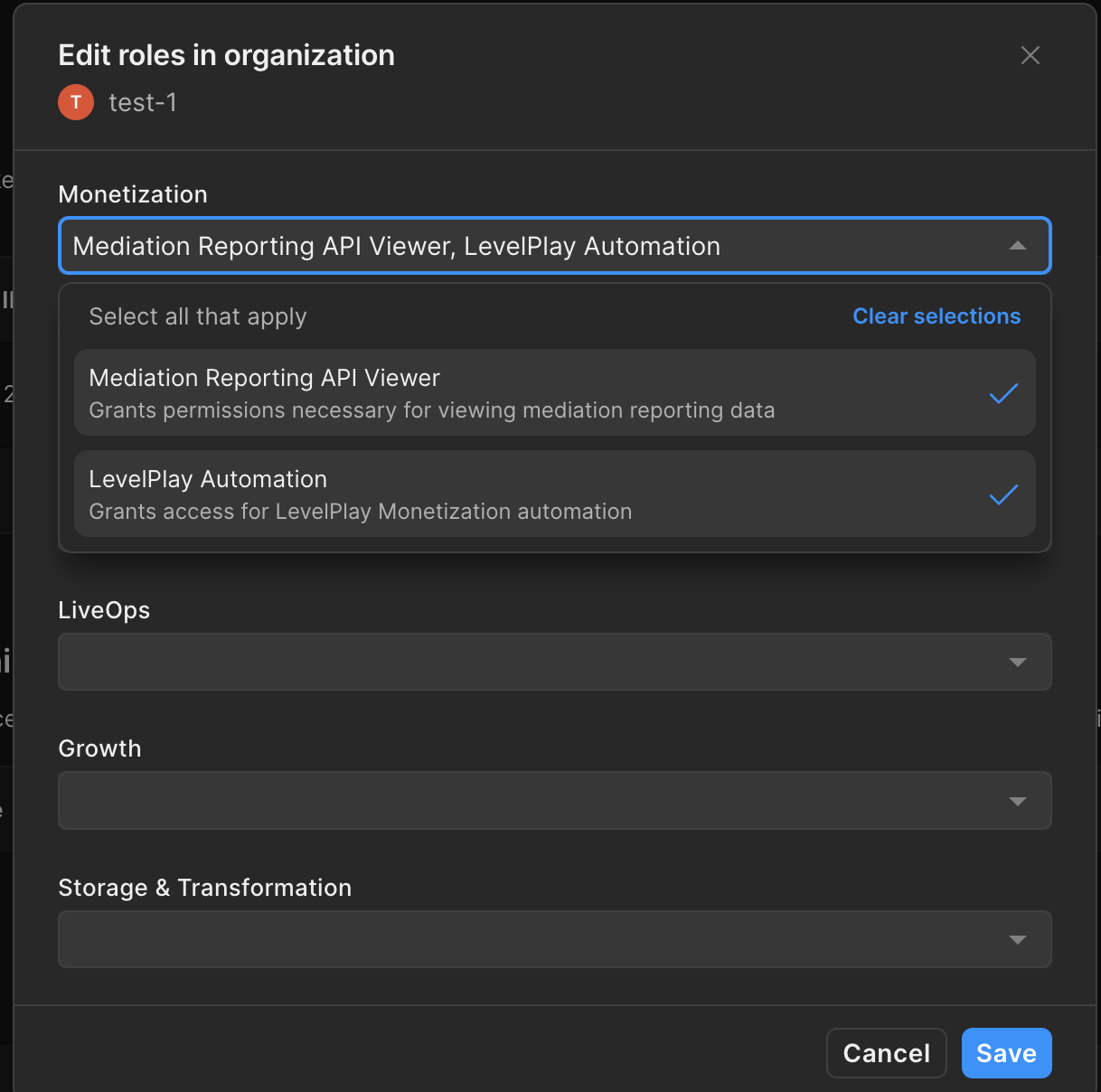The image size is (1101, 1092).
Task: Open the Storage & Transformation dropdown
Action: tap(554, 939)
